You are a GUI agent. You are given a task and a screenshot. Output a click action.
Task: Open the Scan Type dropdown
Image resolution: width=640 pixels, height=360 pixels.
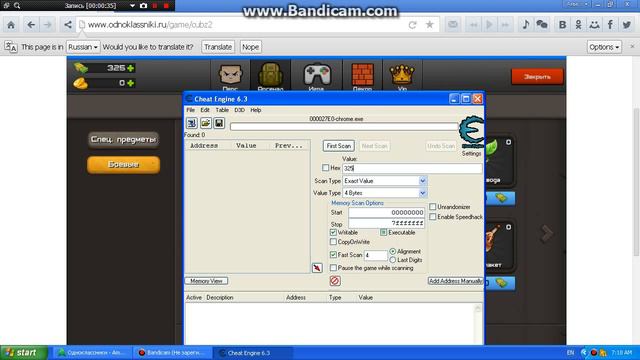pyautogui.click(x=422, y=181)
